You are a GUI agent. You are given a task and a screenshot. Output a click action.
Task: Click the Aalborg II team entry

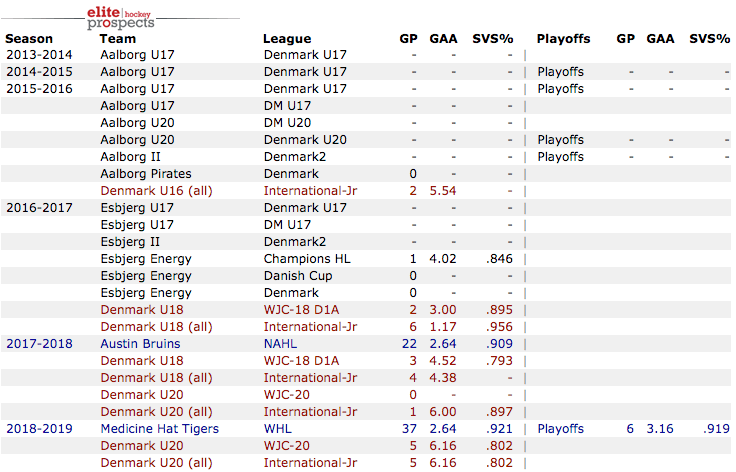(134, 156)
